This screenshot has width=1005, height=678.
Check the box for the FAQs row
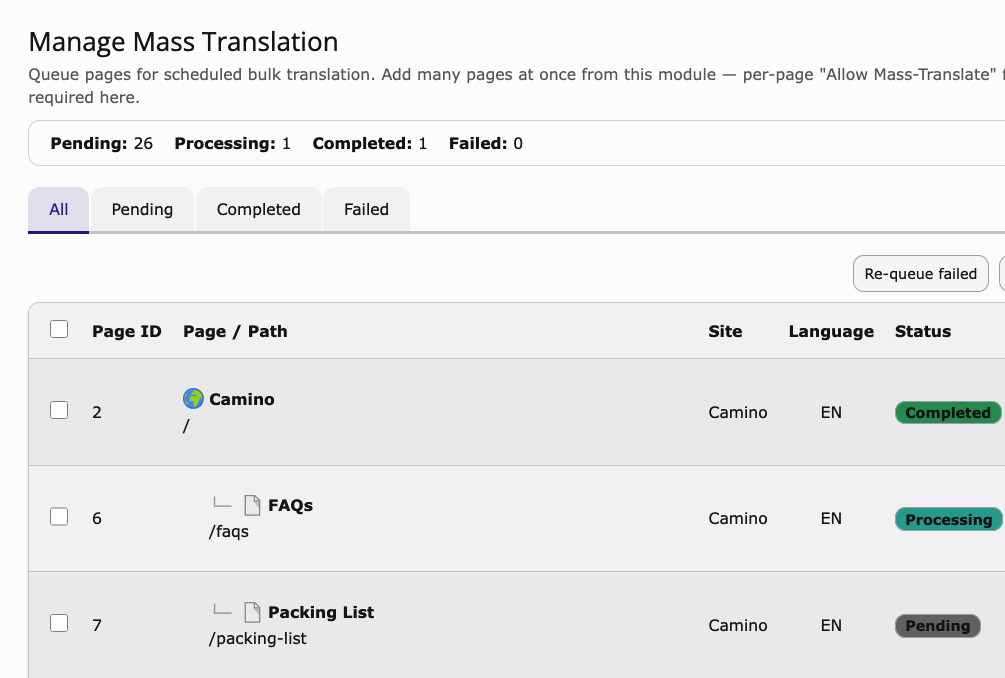click(x=59, y=517)
